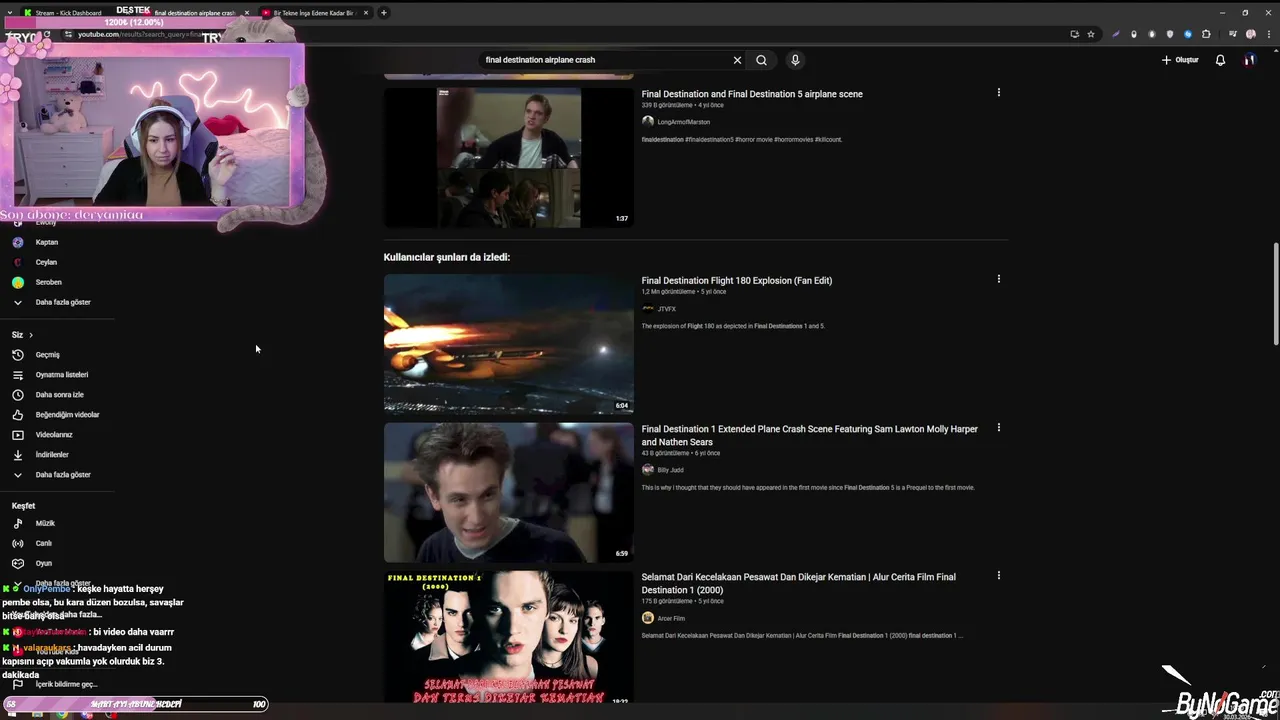
Task: Click the page vertical scrollbar thumb
Action: point(1275,294)
